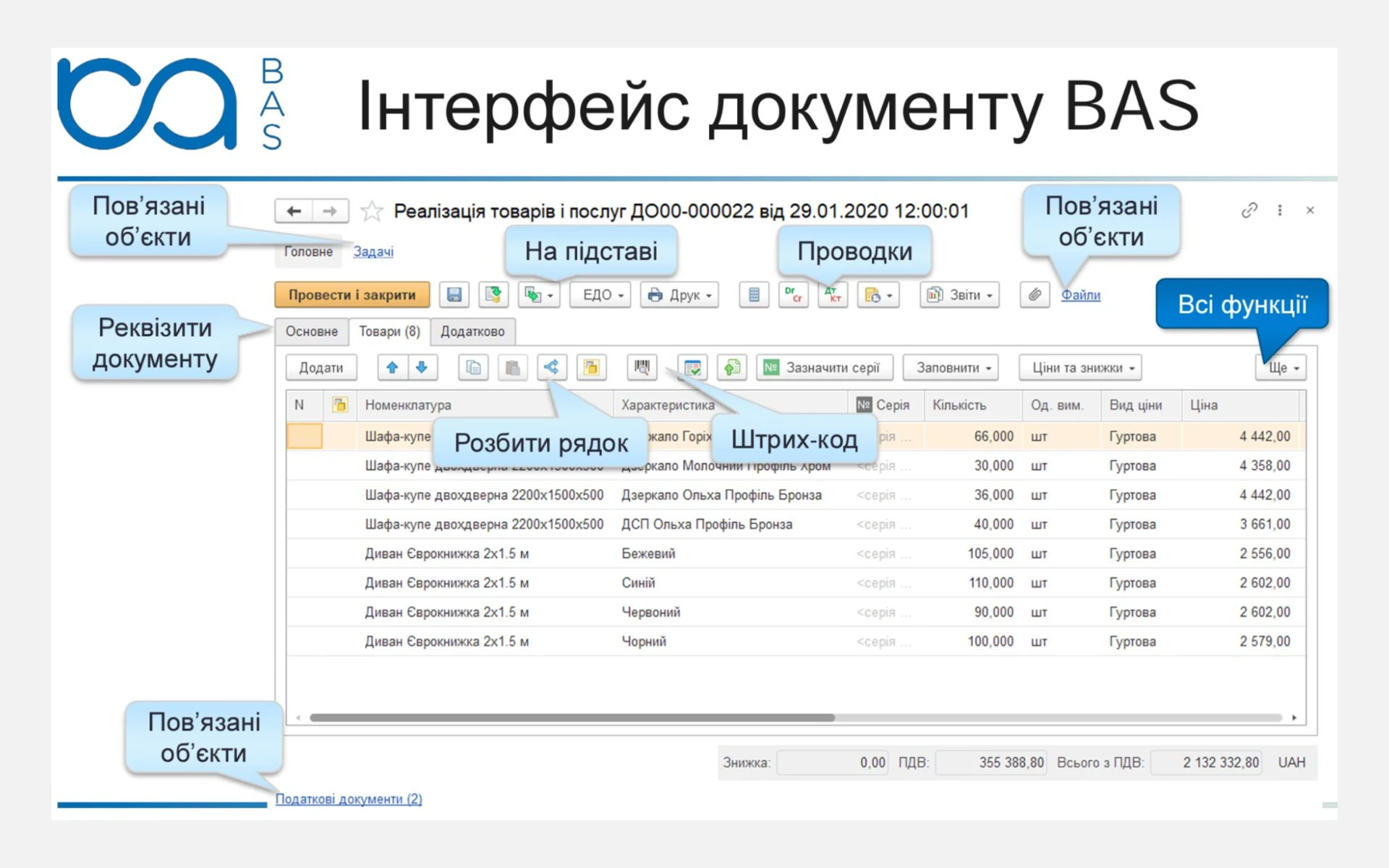Viewport: 1389px width, 868px height.
Task: Save document with the floppy disk icon
Action: click(x=454, y=294)
